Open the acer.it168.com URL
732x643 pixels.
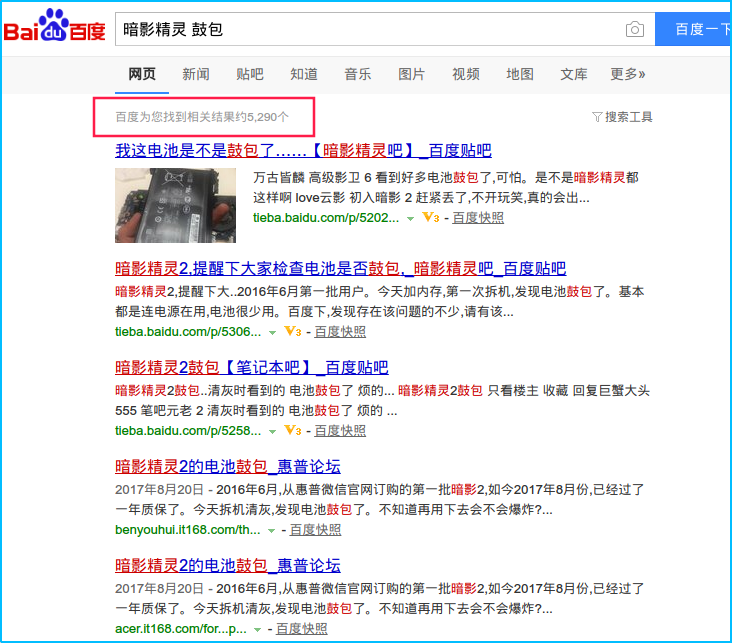pyautogui.click(x=181, y=629)
